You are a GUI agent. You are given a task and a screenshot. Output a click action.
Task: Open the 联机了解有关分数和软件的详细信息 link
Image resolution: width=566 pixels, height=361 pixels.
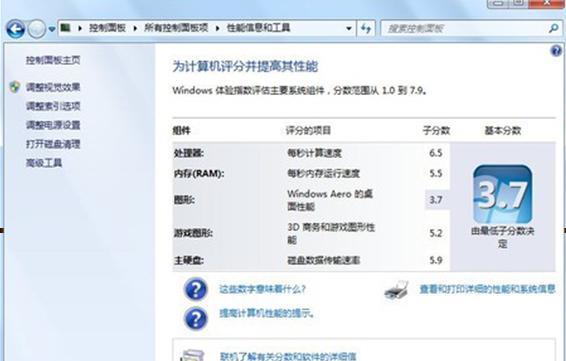pyautogui.click(x=288, y=356)
